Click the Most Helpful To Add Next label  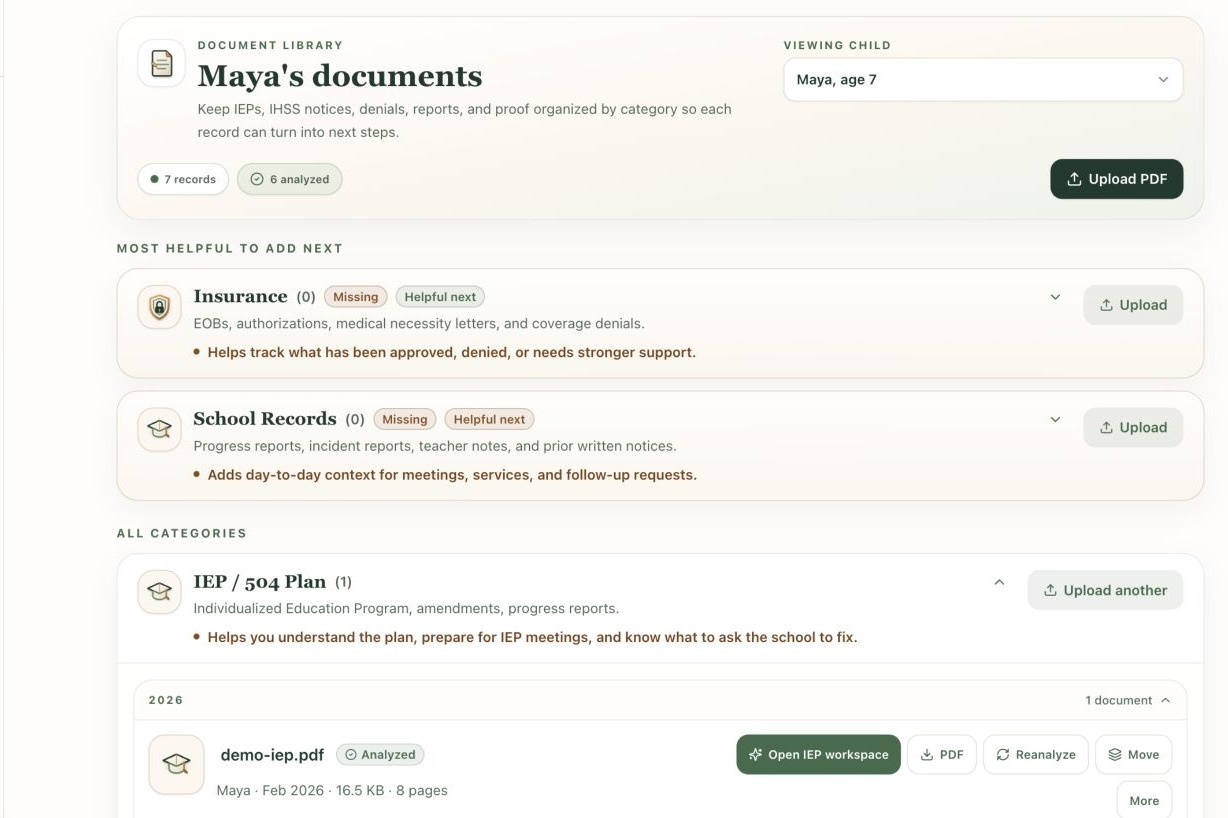point(230,248)
